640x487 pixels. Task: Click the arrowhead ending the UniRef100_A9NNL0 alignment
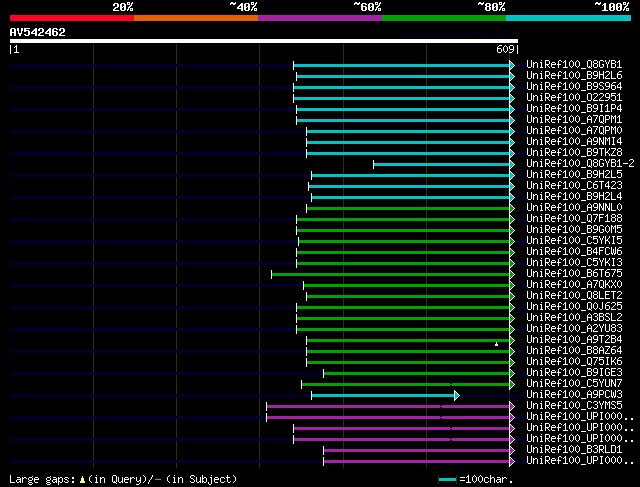click(512, 208)
